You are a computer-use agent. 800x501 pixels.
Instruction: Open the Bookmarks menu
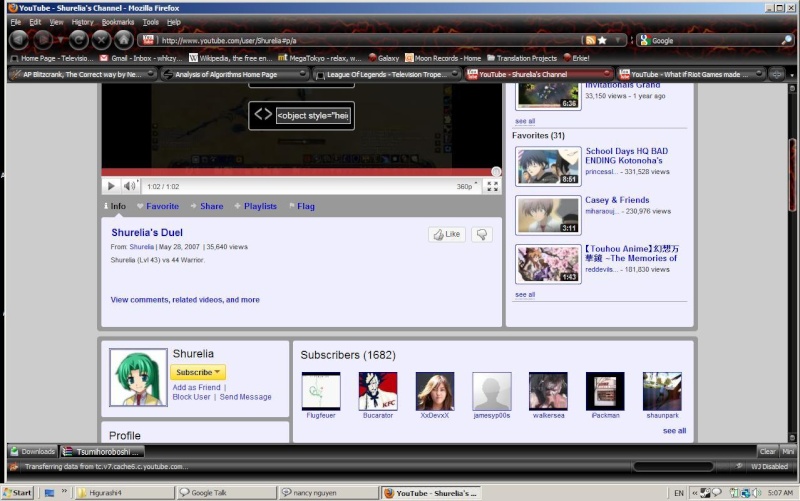[118, 22]
